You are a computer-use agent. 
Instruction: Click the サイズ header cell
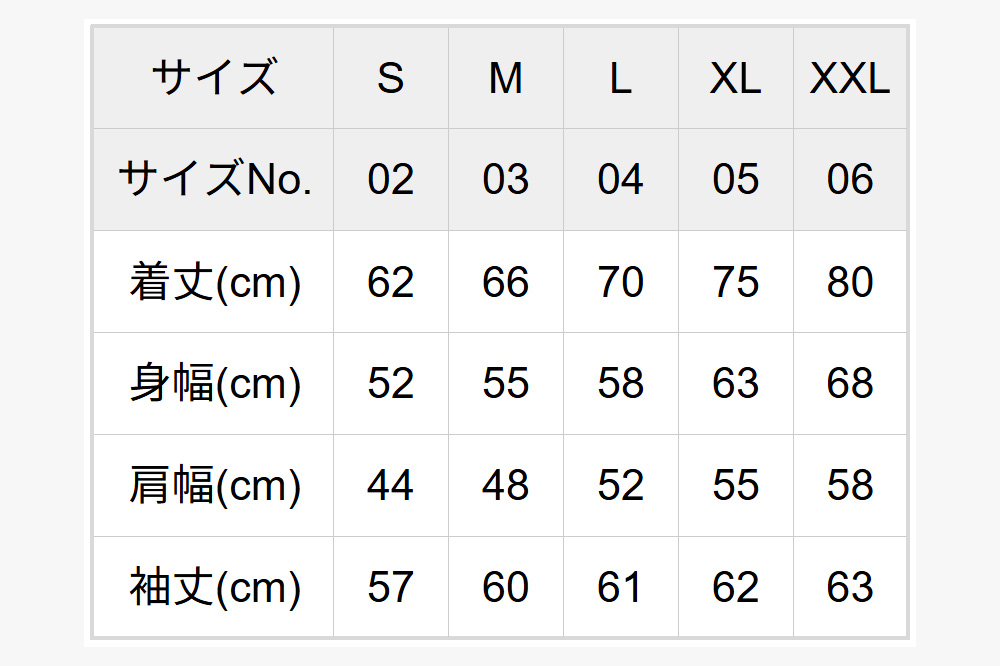click(213, 78)
